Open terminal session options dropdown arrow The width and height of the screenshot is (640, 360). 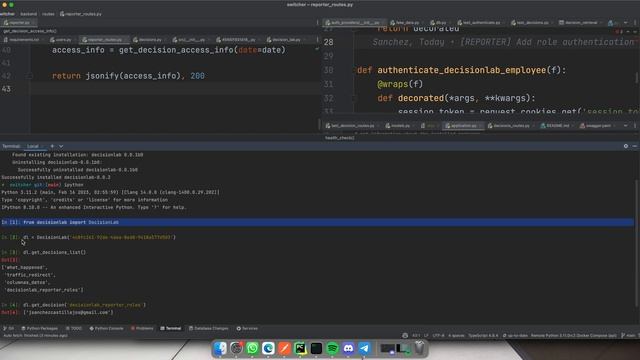61,146
